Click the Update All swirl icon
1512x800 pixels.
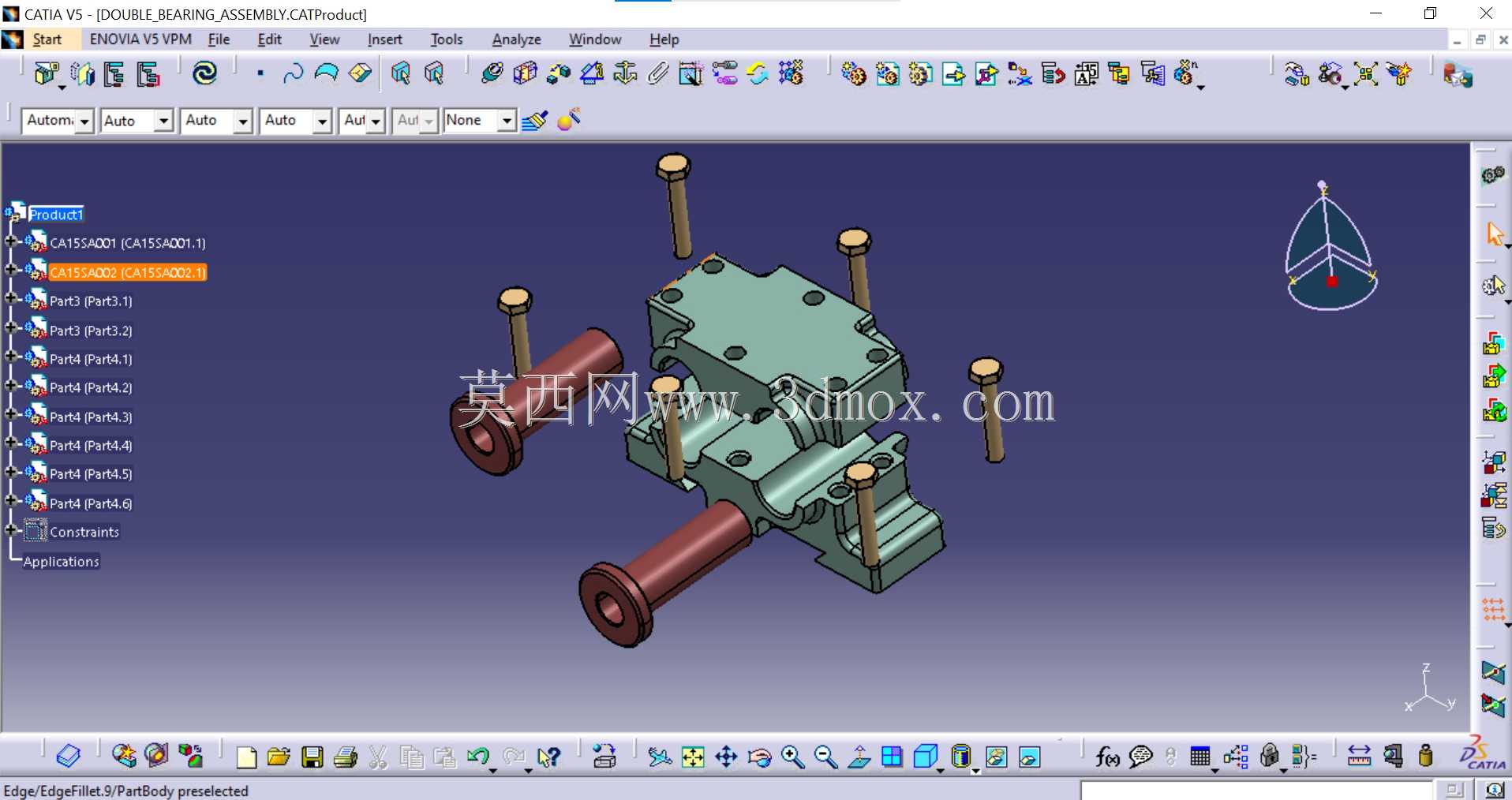205,73
